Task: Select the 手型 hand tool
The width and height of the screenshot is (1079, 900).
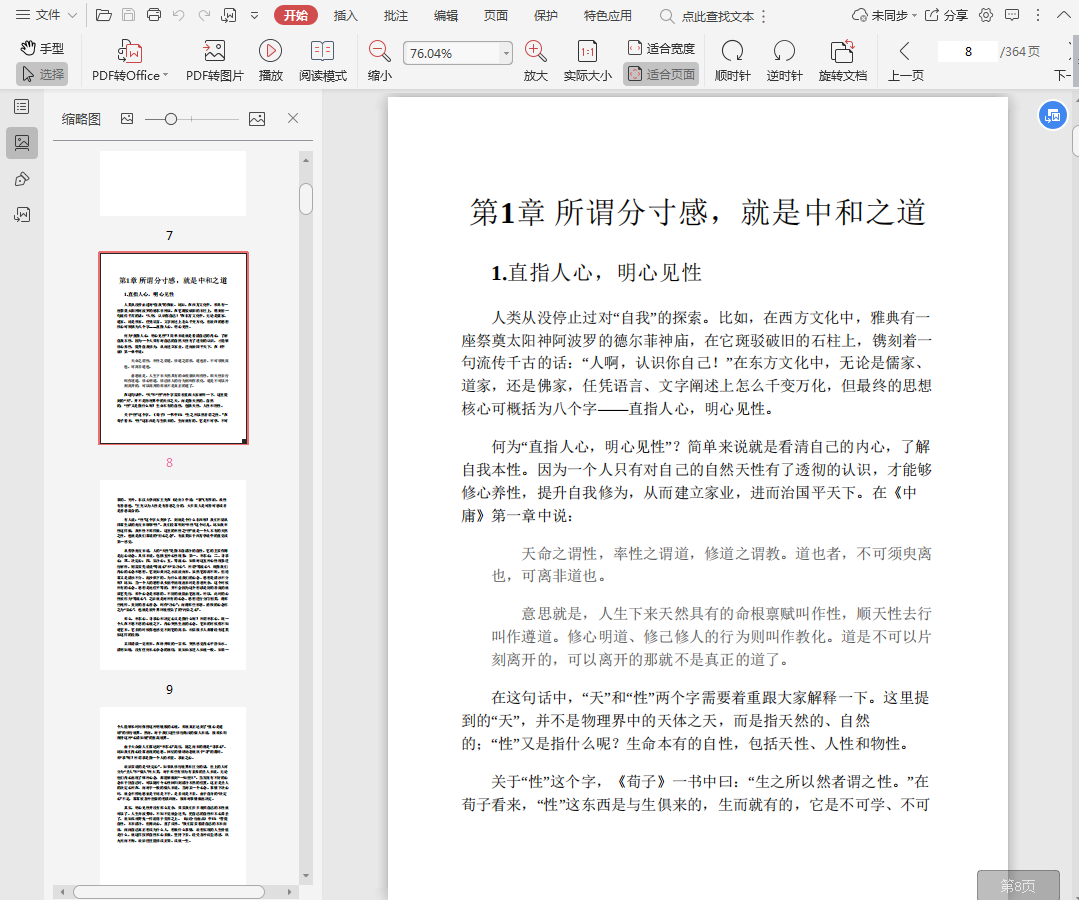Action: pyautogui.click(x=41, y=48)
